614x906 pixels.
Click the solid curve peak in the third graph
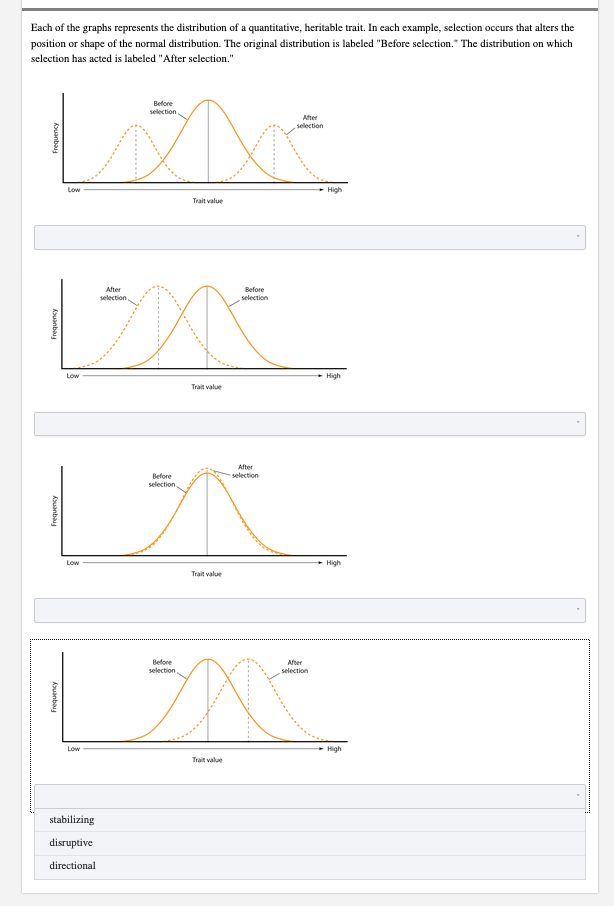(207, 473)
